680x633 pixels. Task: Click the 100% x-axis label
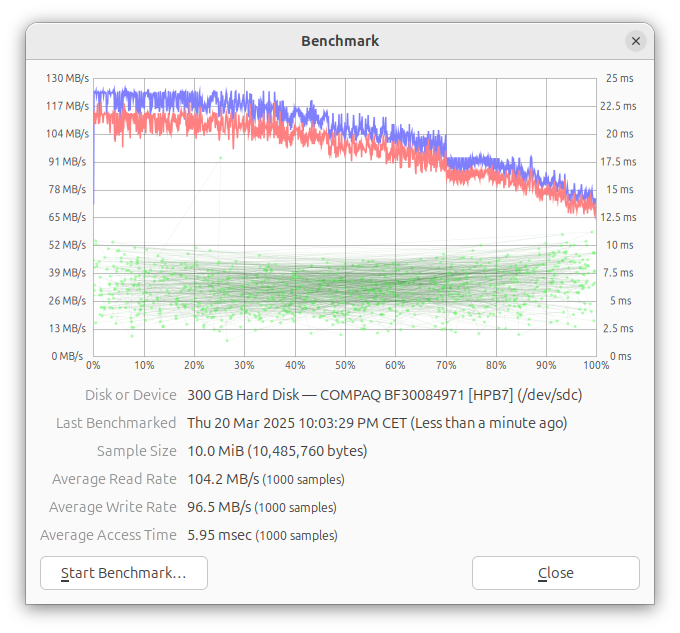pos(596,365)
